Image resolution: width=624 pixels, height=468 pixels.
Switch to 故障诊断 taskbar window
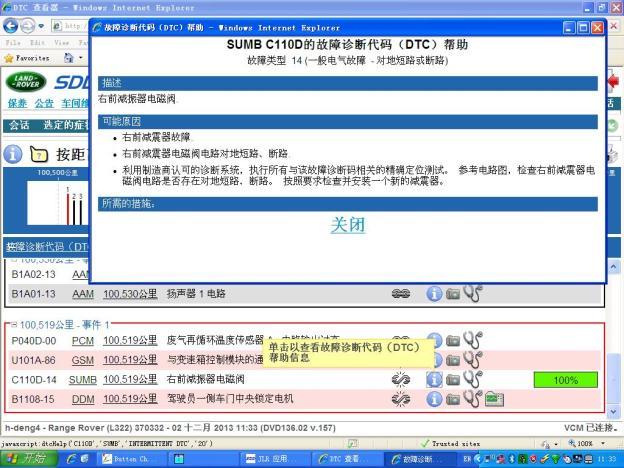[x=419, y=459]
